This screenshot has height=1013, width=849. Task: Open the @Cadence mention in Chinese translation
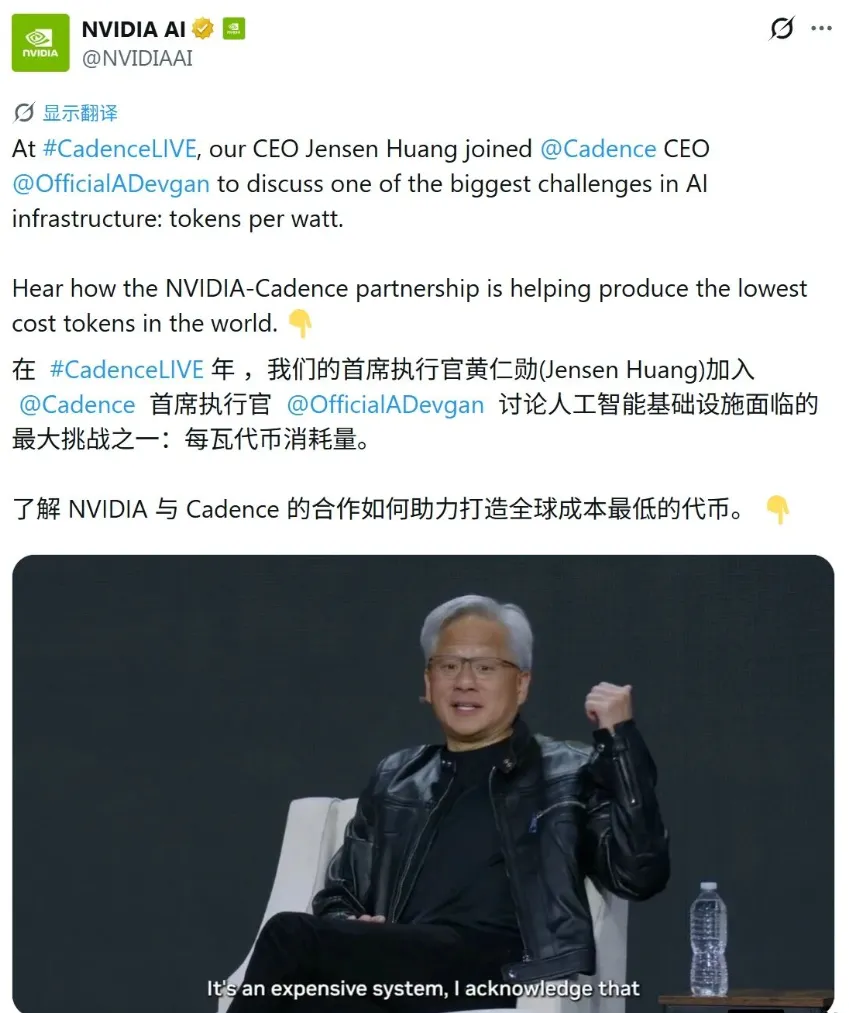[x=77, y=405]
